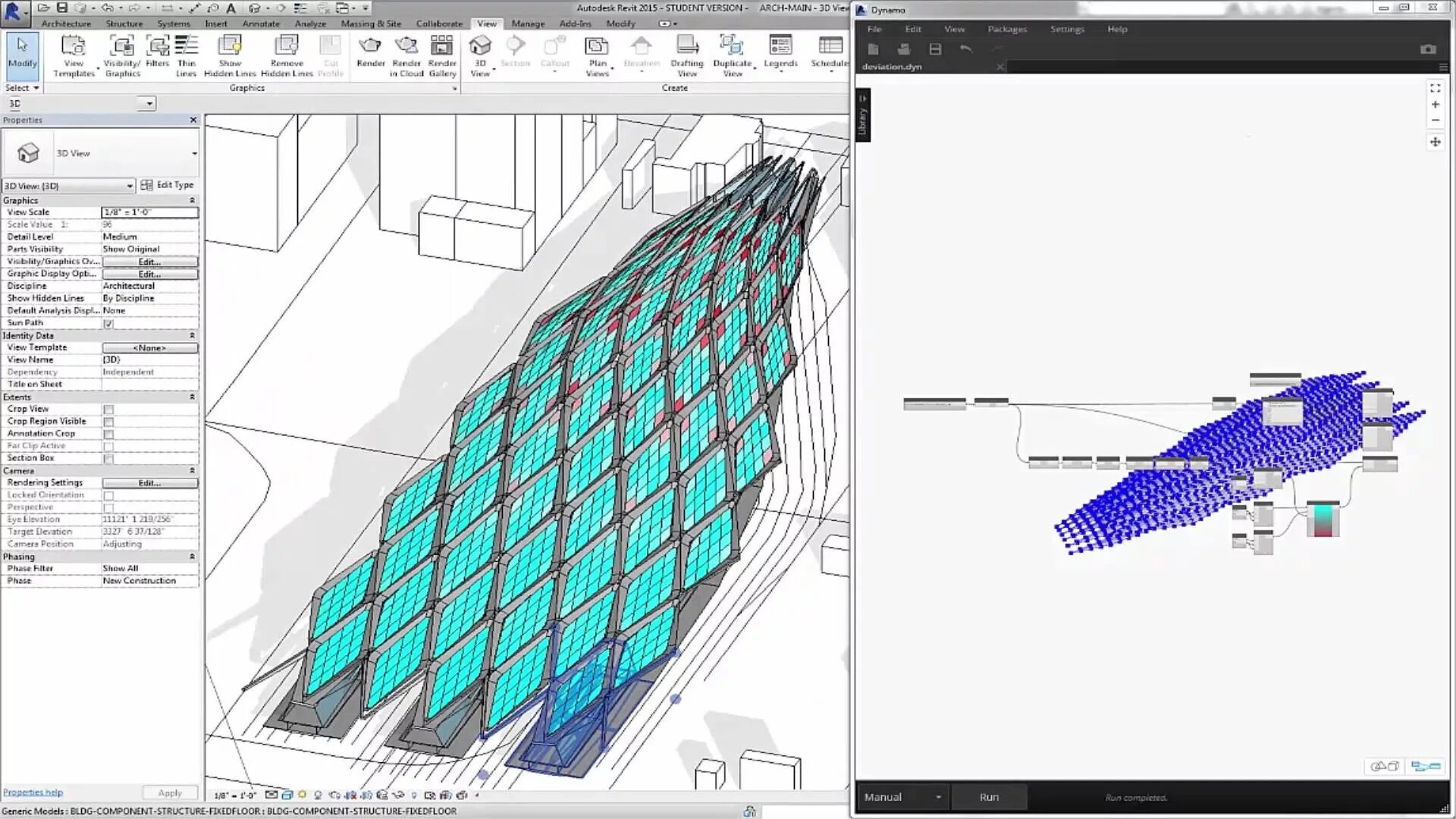The width and height of the screenshot is (1456, 819).
Task: Collapse the Identity Data section
Action: pos(192,335)
